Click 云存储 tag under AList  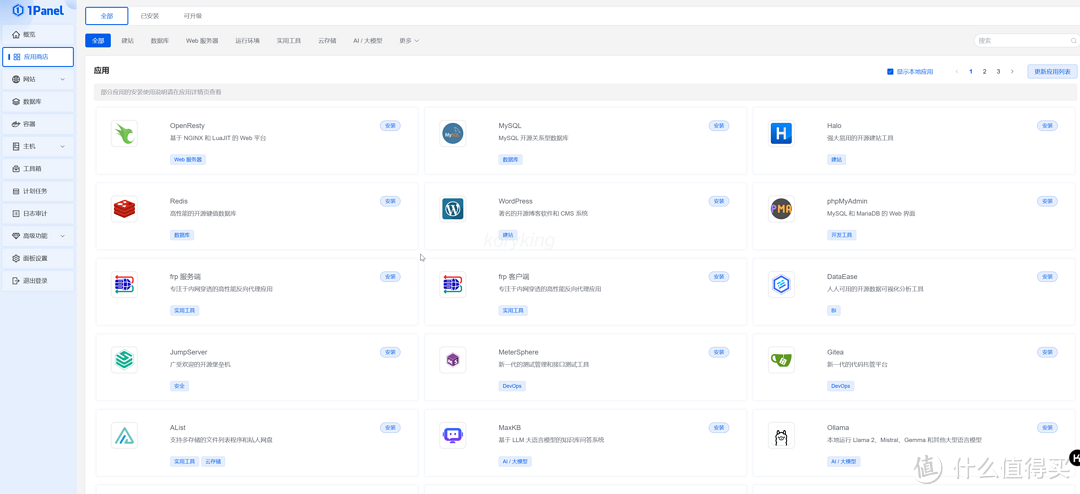point(213,461)
